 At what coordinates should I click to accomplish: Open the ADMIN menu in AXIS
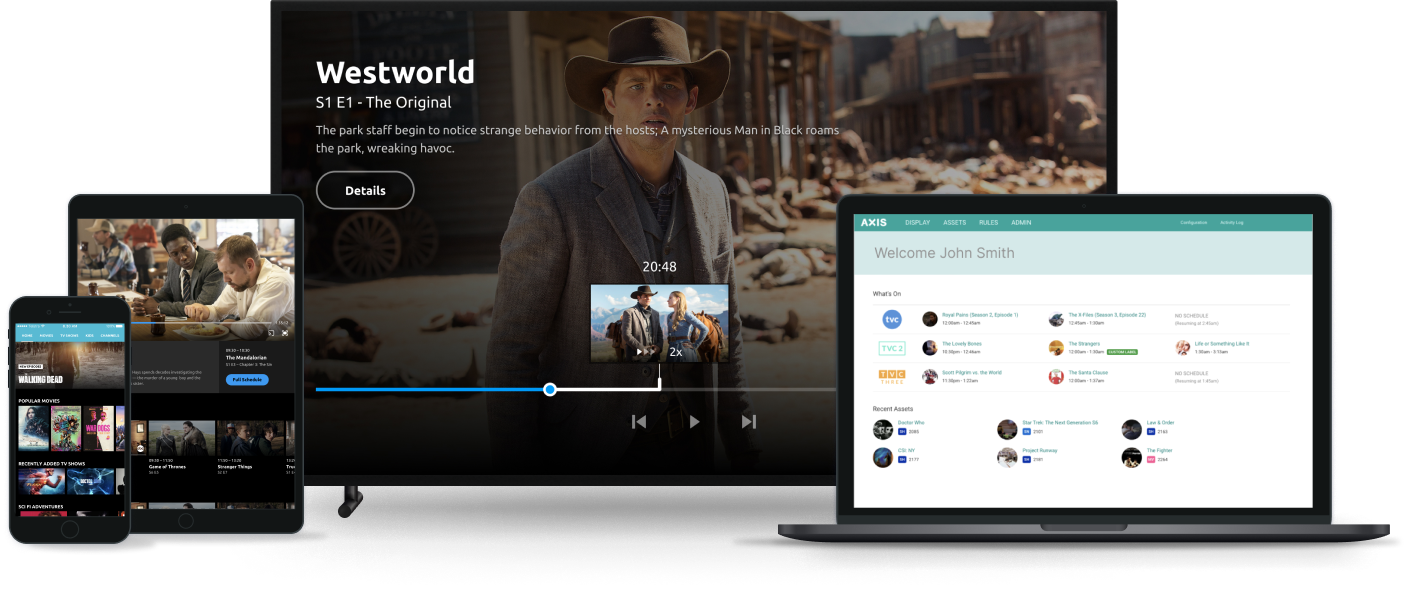point(1021,222)
